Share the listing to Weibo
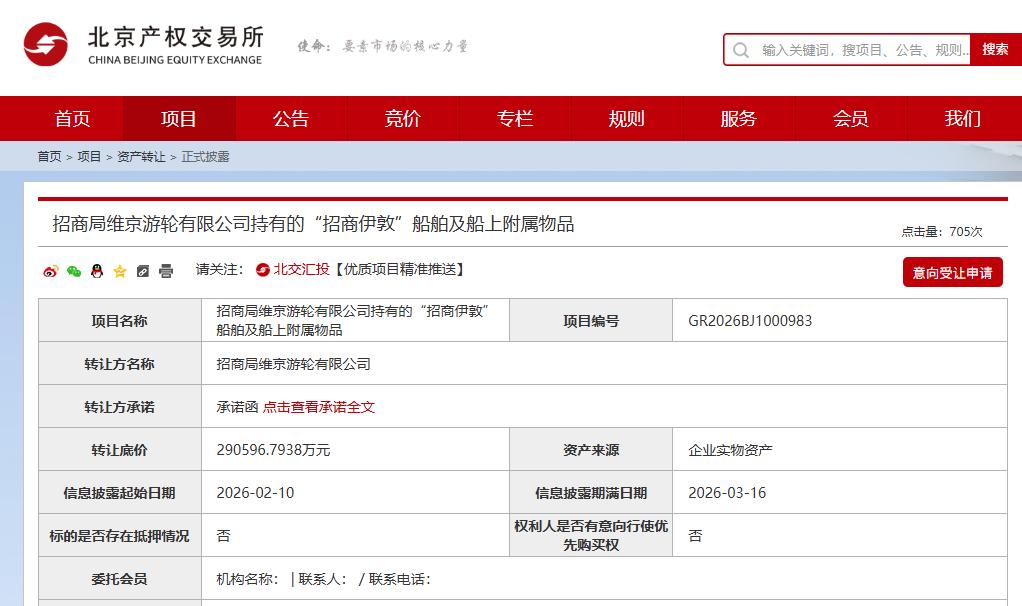The image size is (1022, 606). click(50, 271)
